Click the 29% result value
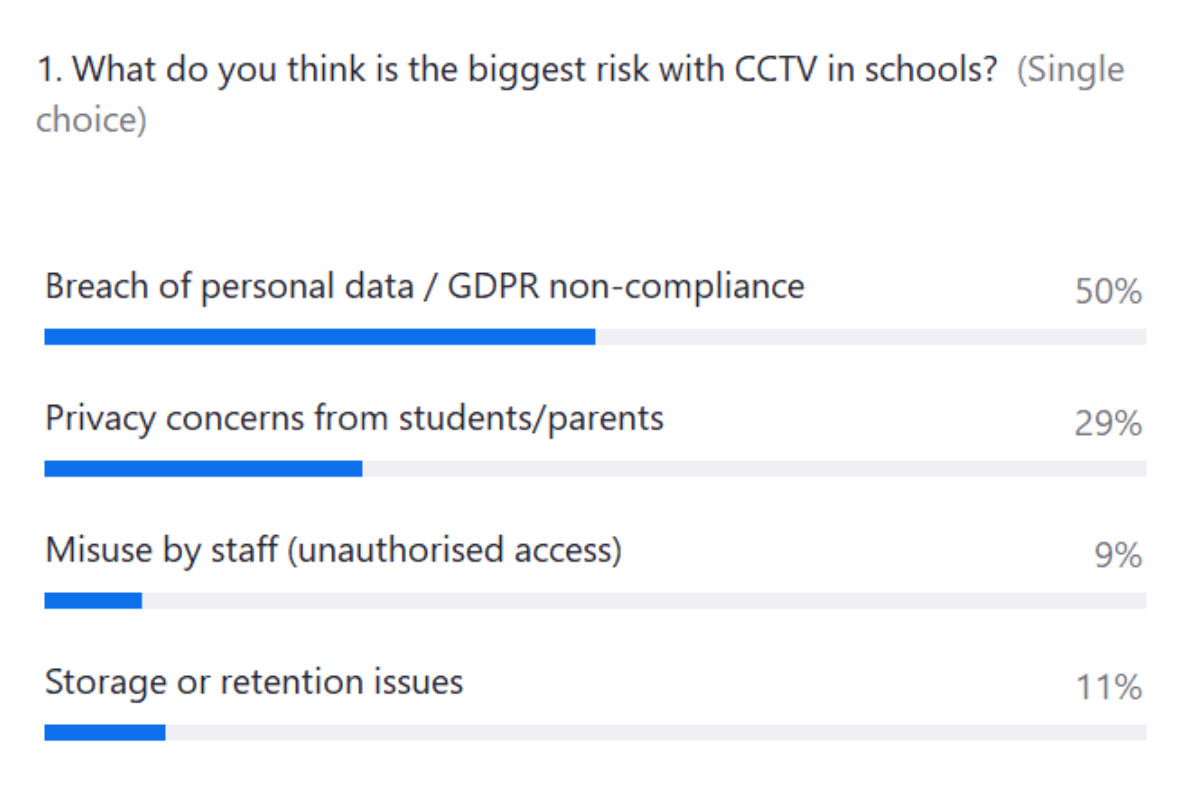Viewport: 1200px width, 802px height. (1108, 424)
